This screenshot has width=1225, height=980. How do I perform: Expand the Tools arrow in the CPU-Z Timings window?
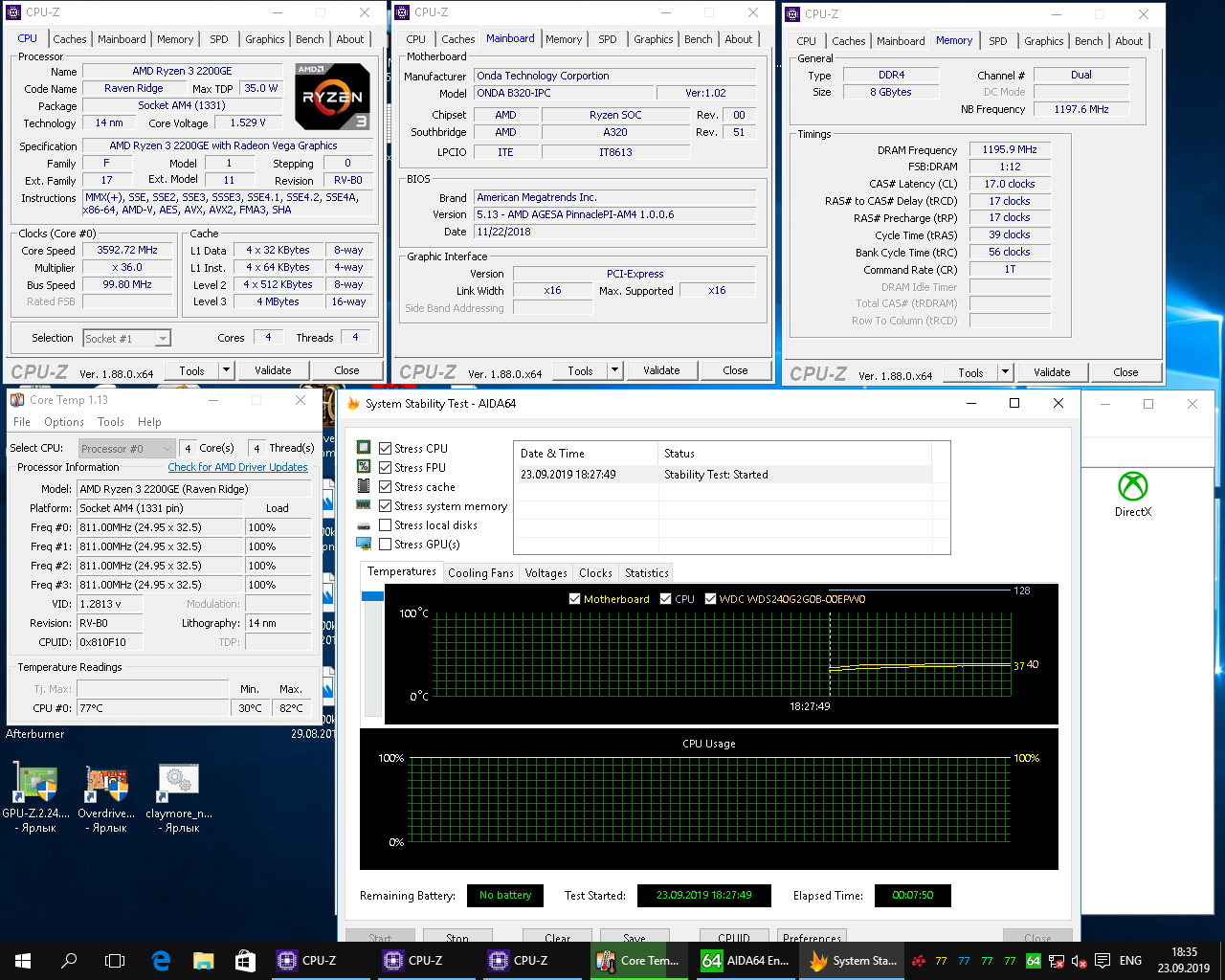[1006, 372]
